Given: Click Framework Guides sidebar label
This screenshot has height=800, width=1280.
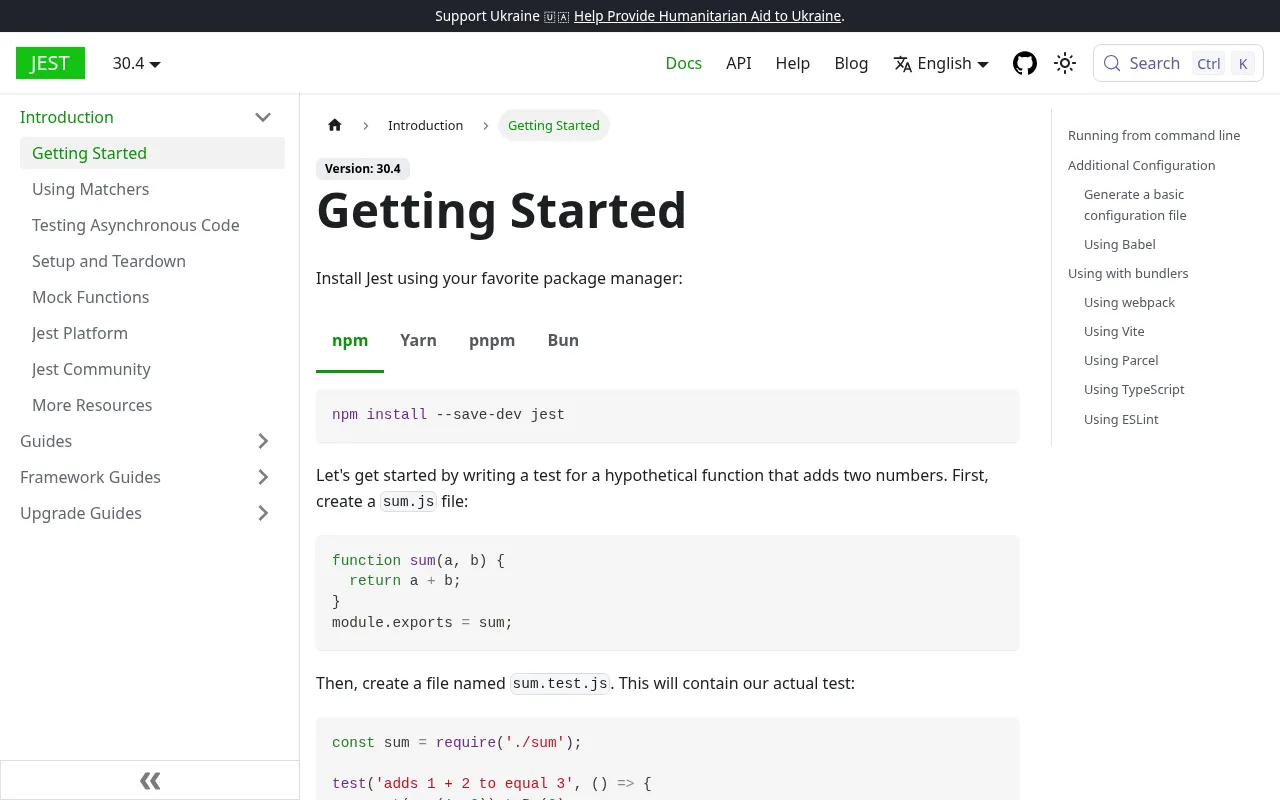Looking at the screenshot, I should pyautogui.click(x=90, y=477).
